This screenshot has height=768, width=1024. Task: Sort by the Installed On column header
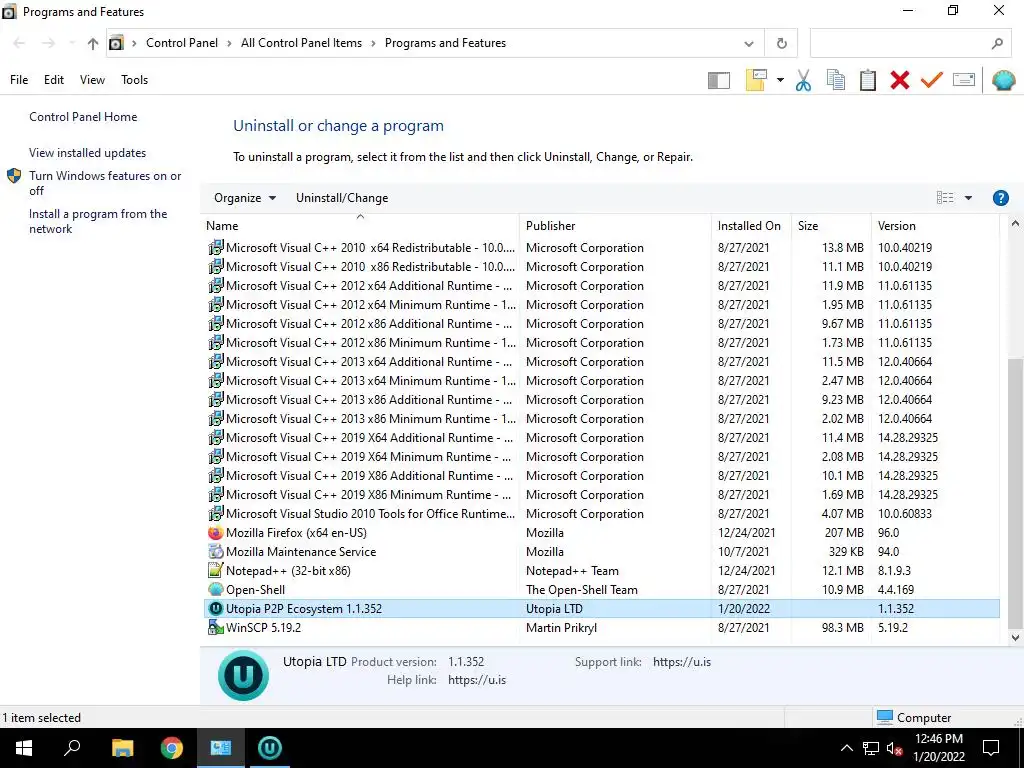[749, 226]
